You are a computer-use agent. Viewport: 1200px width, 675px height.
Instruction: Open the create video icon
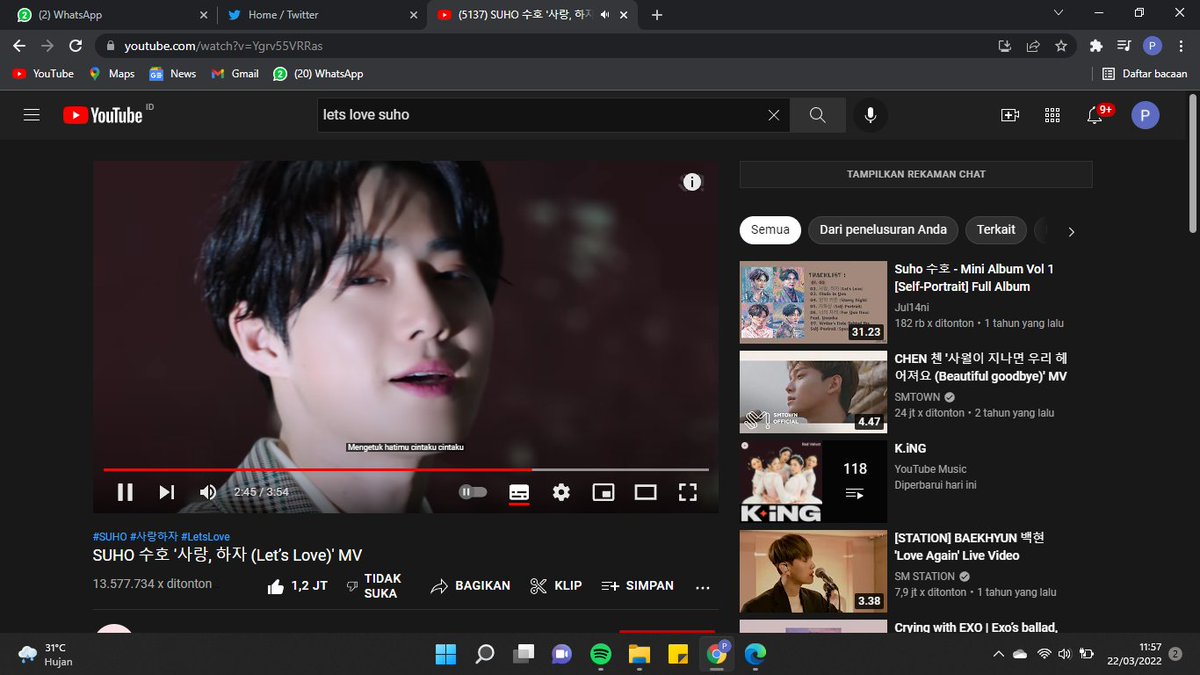(1010, 115)
